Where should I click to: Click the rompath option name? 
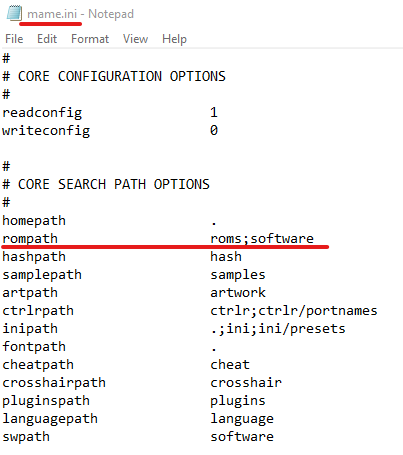click(x=30, y=239)
